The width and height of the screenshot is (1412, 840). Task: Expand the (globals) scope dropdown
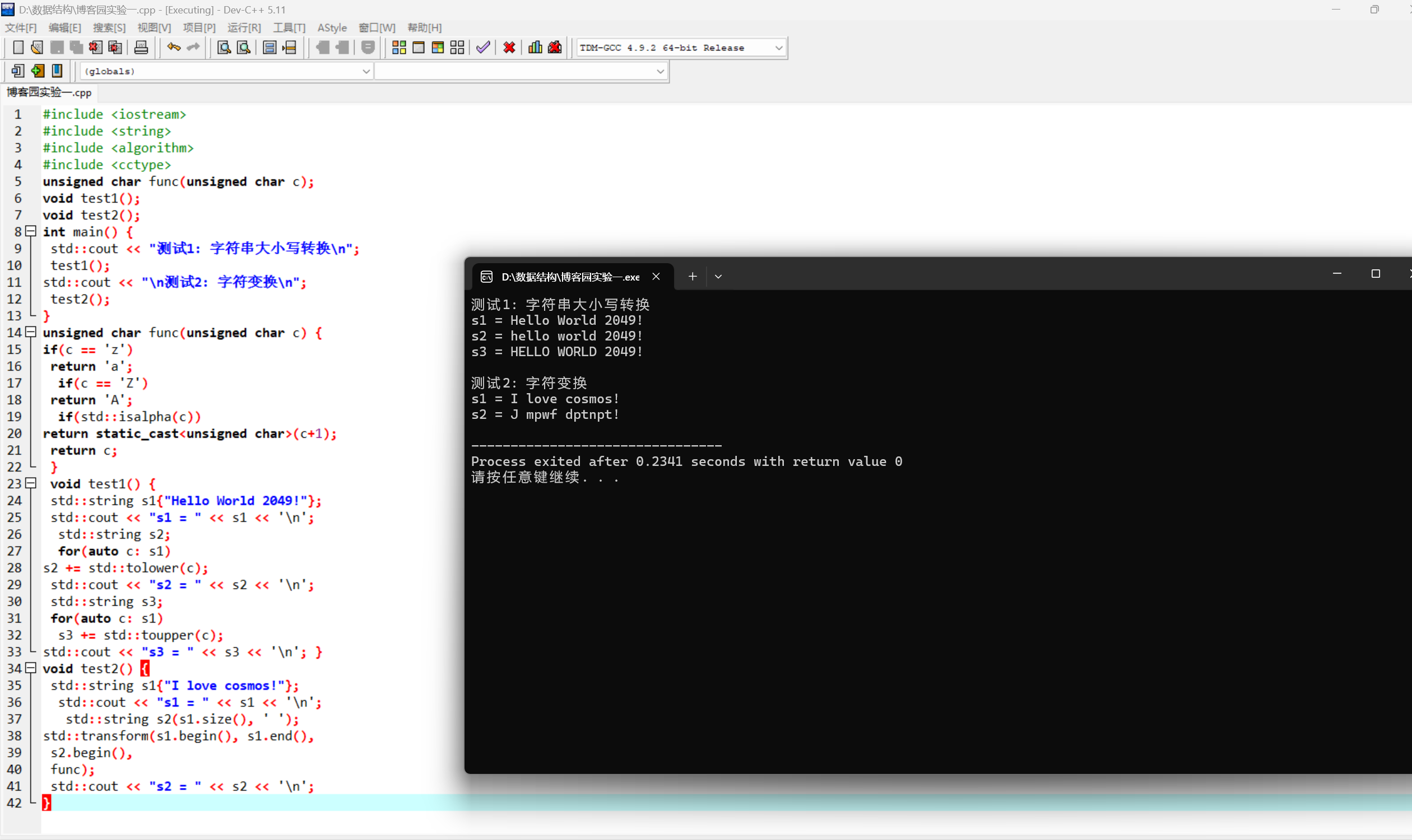(x=366, y=71)
